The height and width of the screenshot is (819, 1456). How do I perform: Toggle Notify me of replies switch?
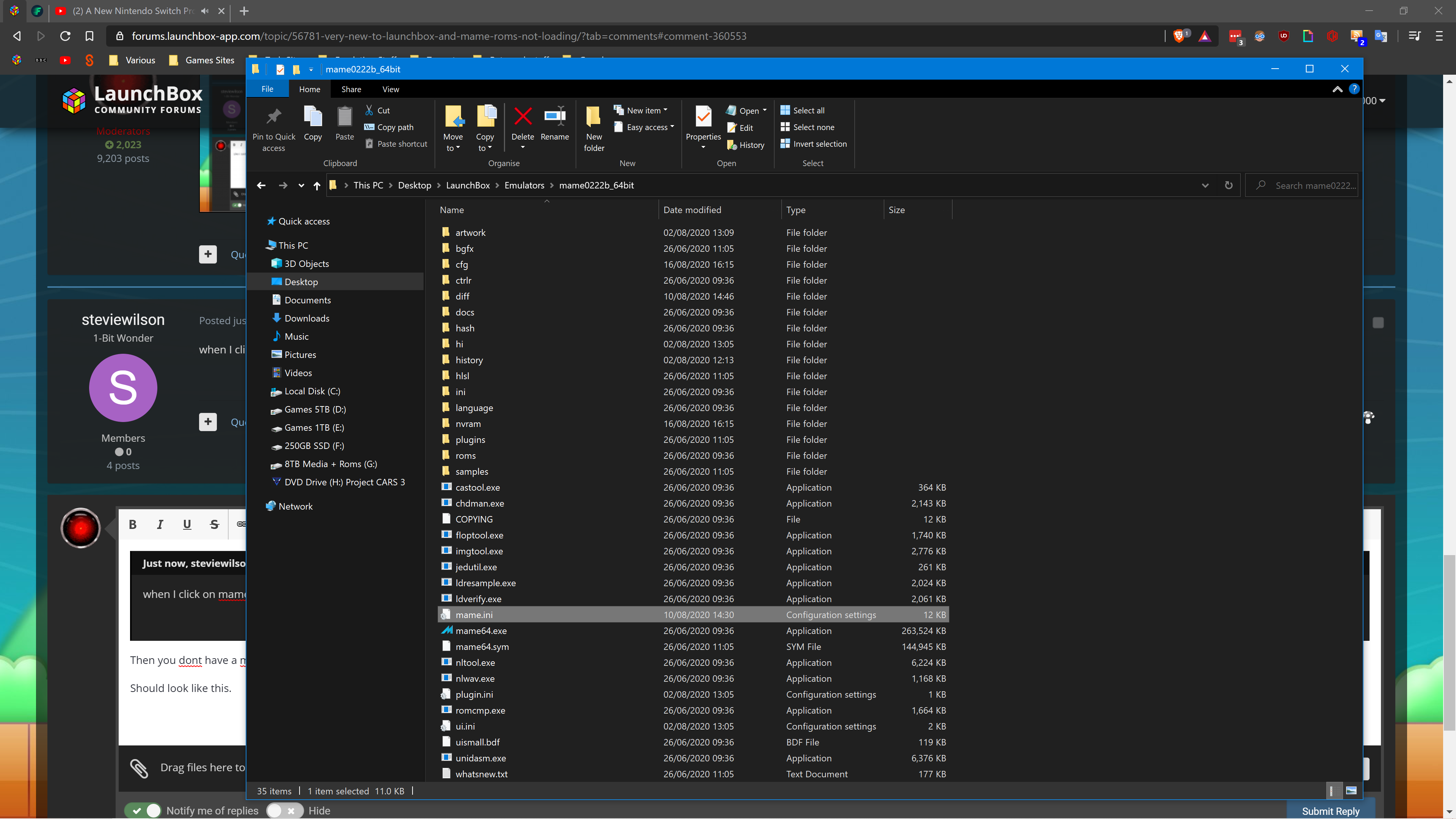click(x=143, y=811)
